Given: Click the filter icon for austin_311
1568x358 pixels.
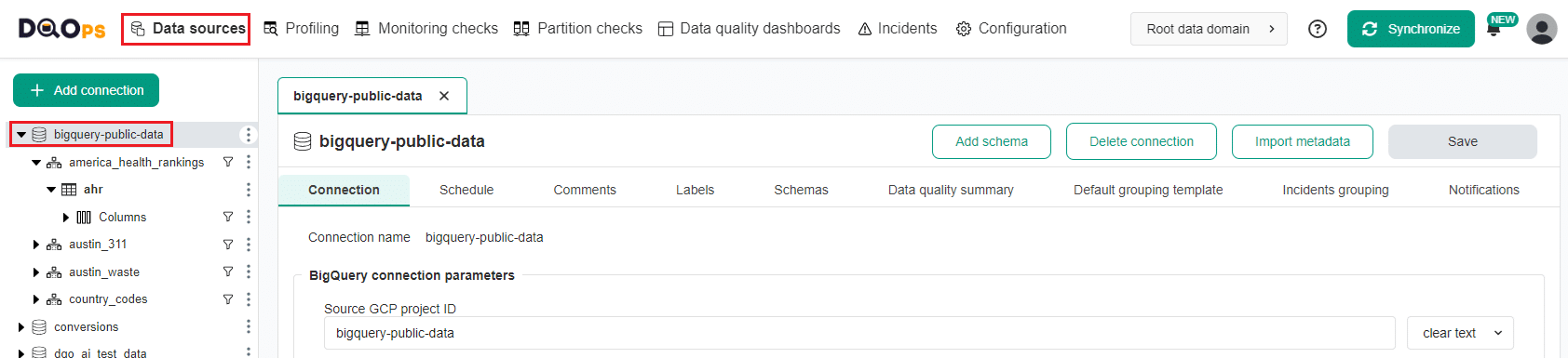Looking at the screenshot, I should pos(228,245).
